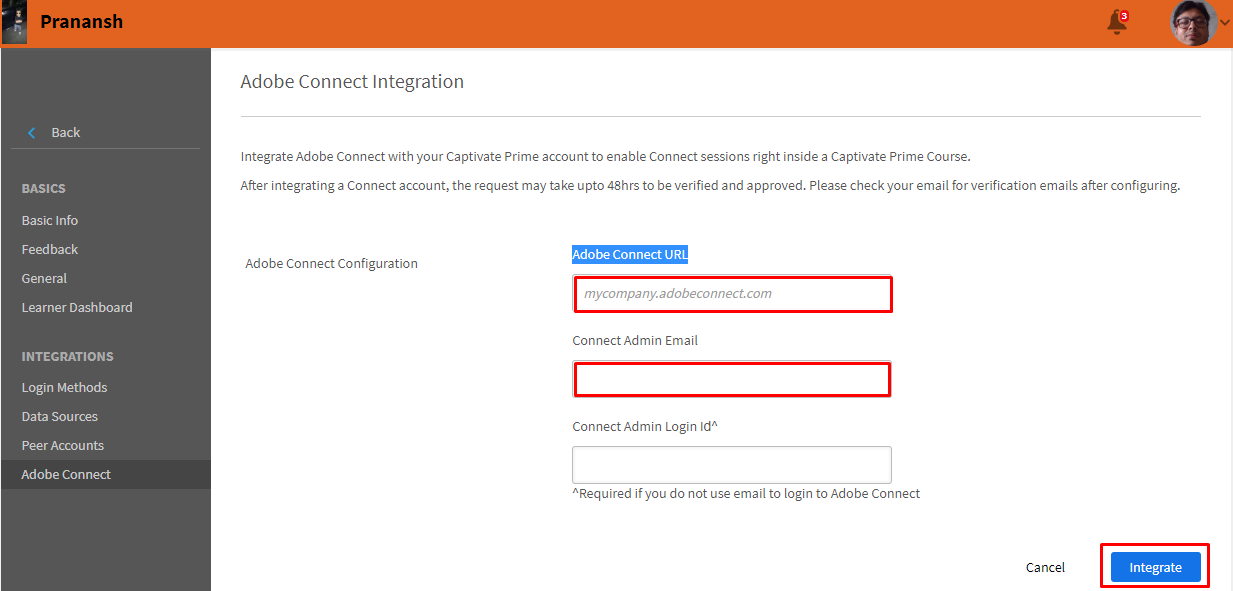Select Peer Accounts in sidebar
Screen dimensions: 1233x591
point(63,445)
